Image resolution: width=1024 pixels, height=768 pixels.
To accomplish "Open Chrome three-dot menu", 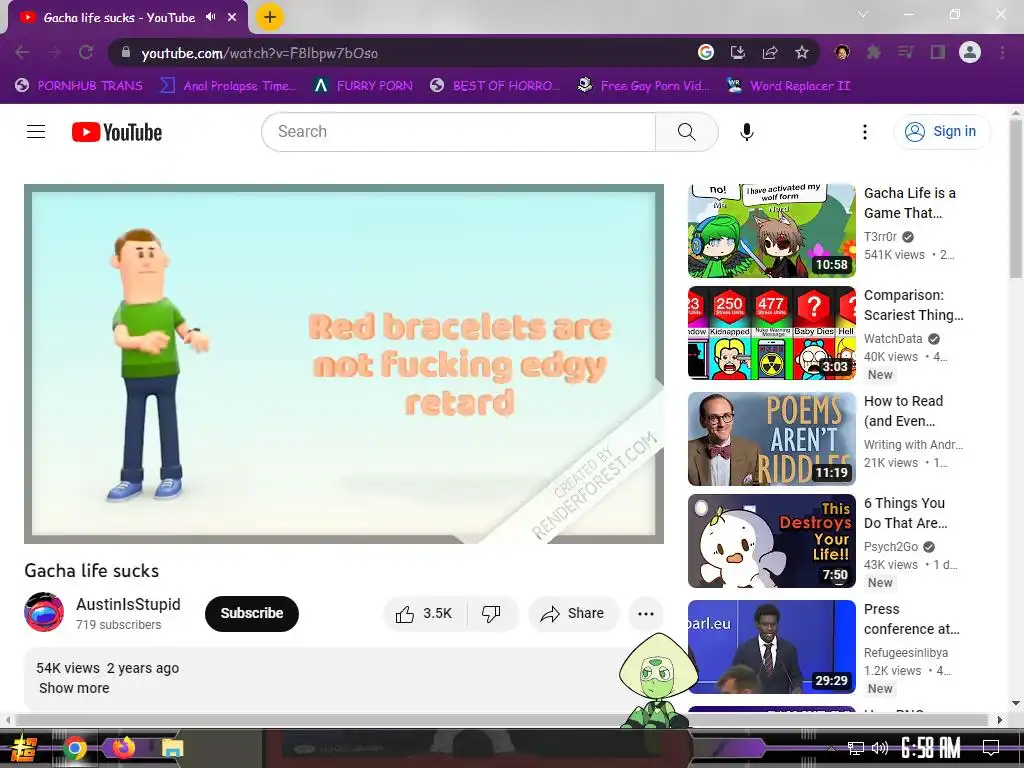I will coord(1002,52).
